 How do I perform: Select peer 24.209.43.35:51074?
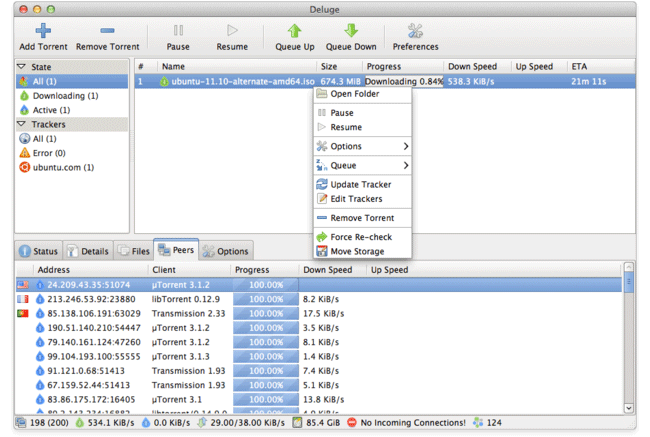pos(319,285)
